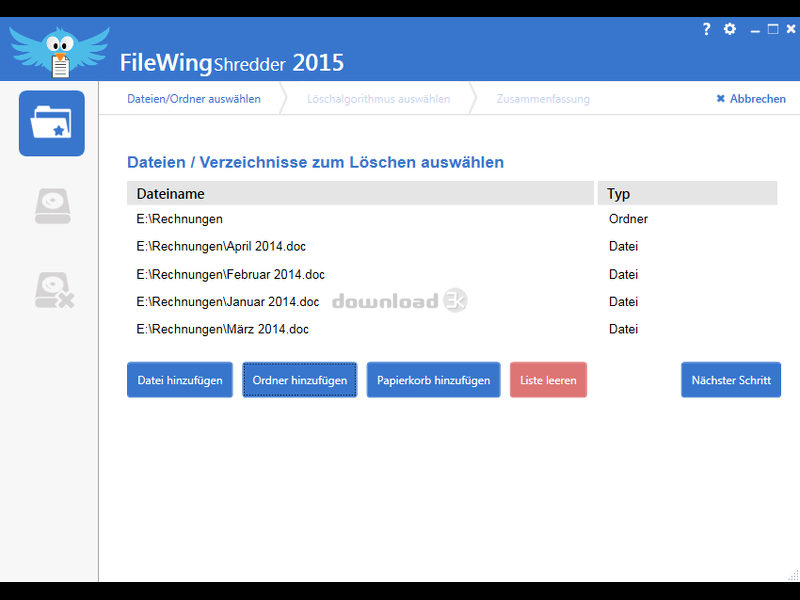The image size is (800, 600).
Task: Go to the Dateien/Ordner auswählen step
Action: coord(194,99)
